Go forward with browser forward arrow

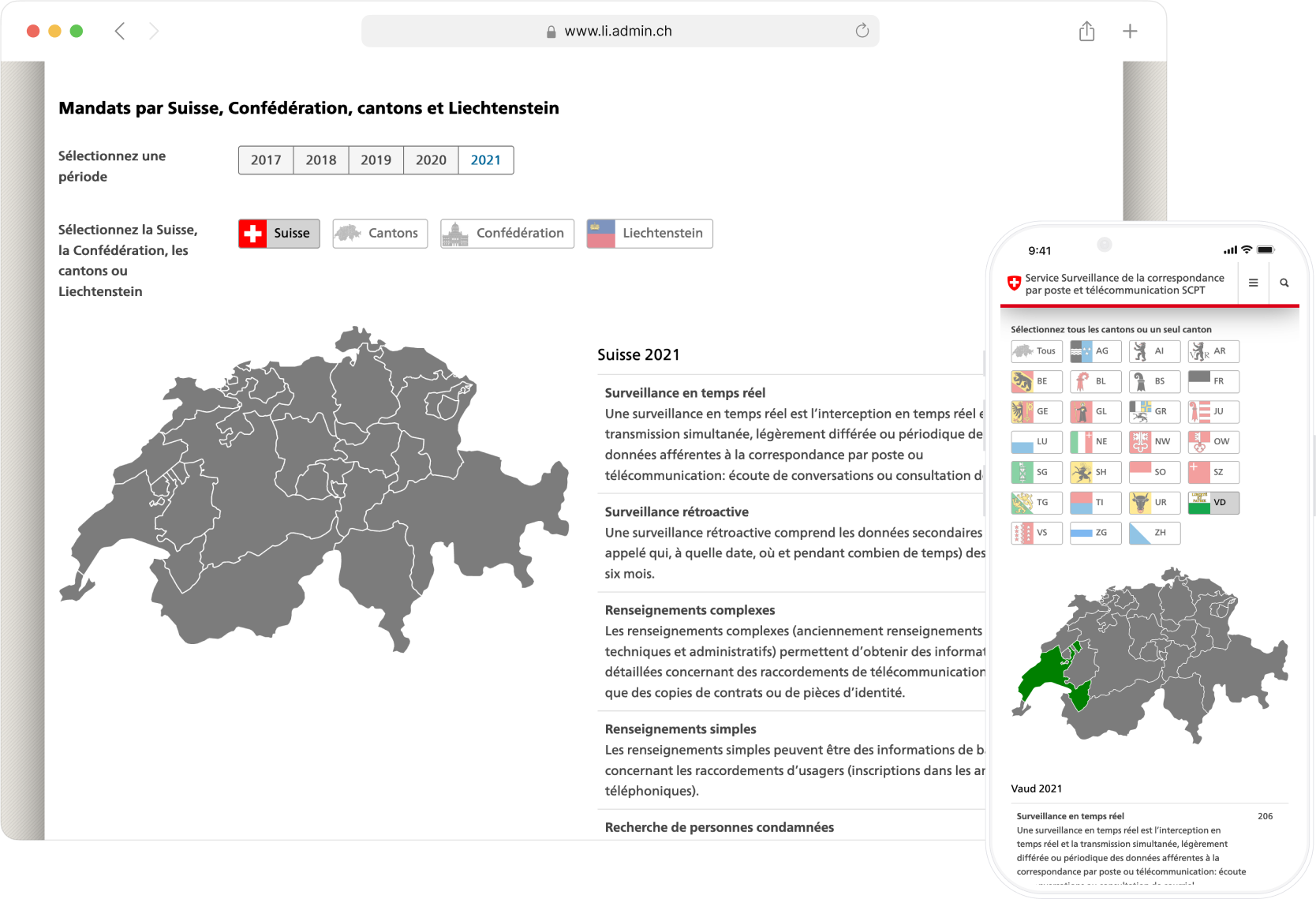pyautogui.click(x=154, y=31)
